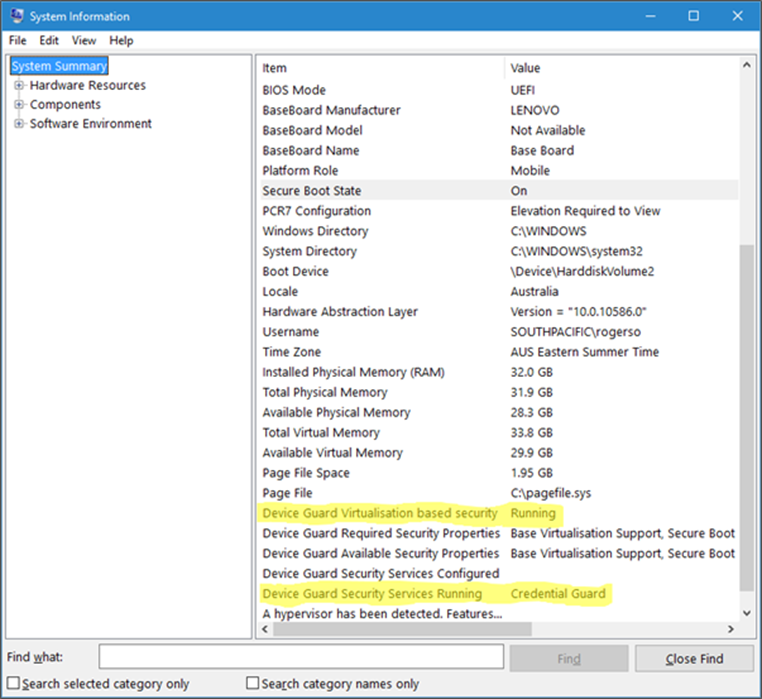762x699 pixels.
Task: Select the Time Zone row
Action: click(x=499, y=352)
